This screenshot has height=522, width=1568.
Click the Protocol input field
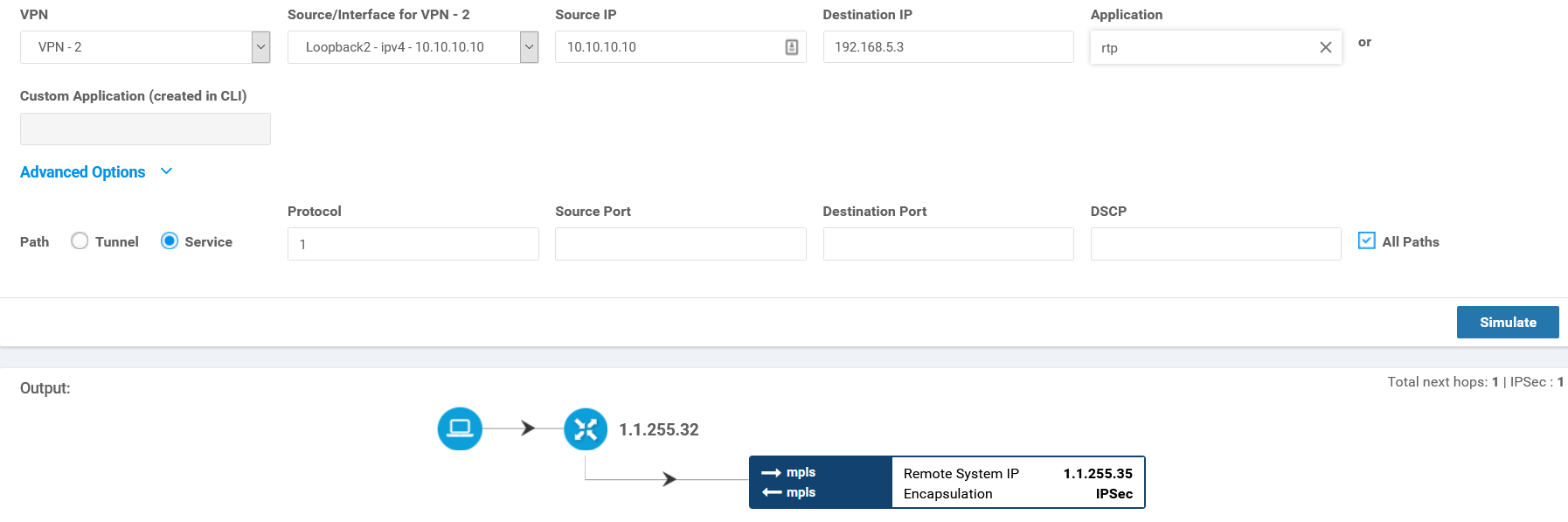click(x=413, y=244)
